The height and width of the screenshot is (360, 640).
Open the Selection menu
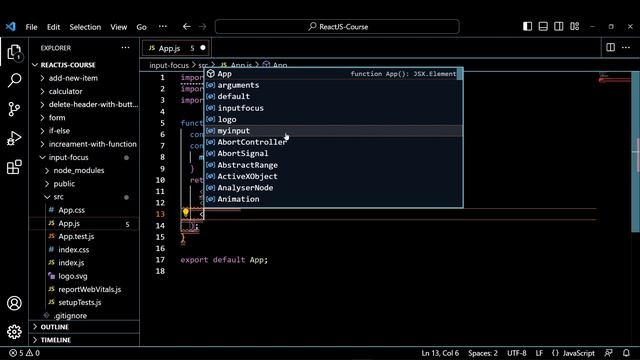85,27
